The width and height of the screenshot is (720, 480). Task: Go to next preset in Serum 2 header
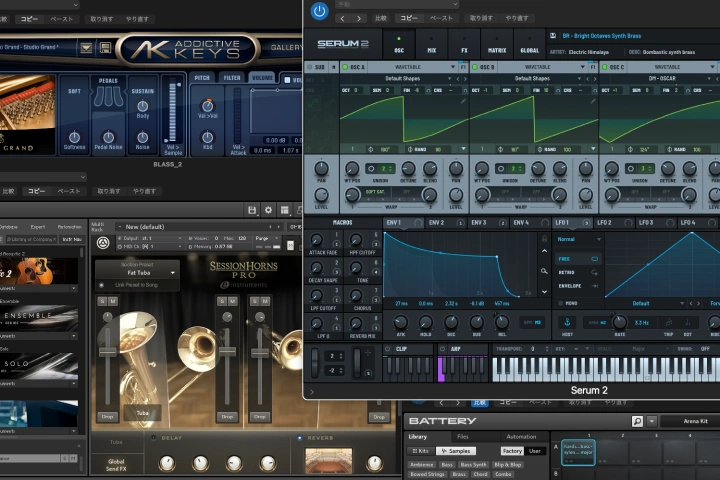pos(359,18)
